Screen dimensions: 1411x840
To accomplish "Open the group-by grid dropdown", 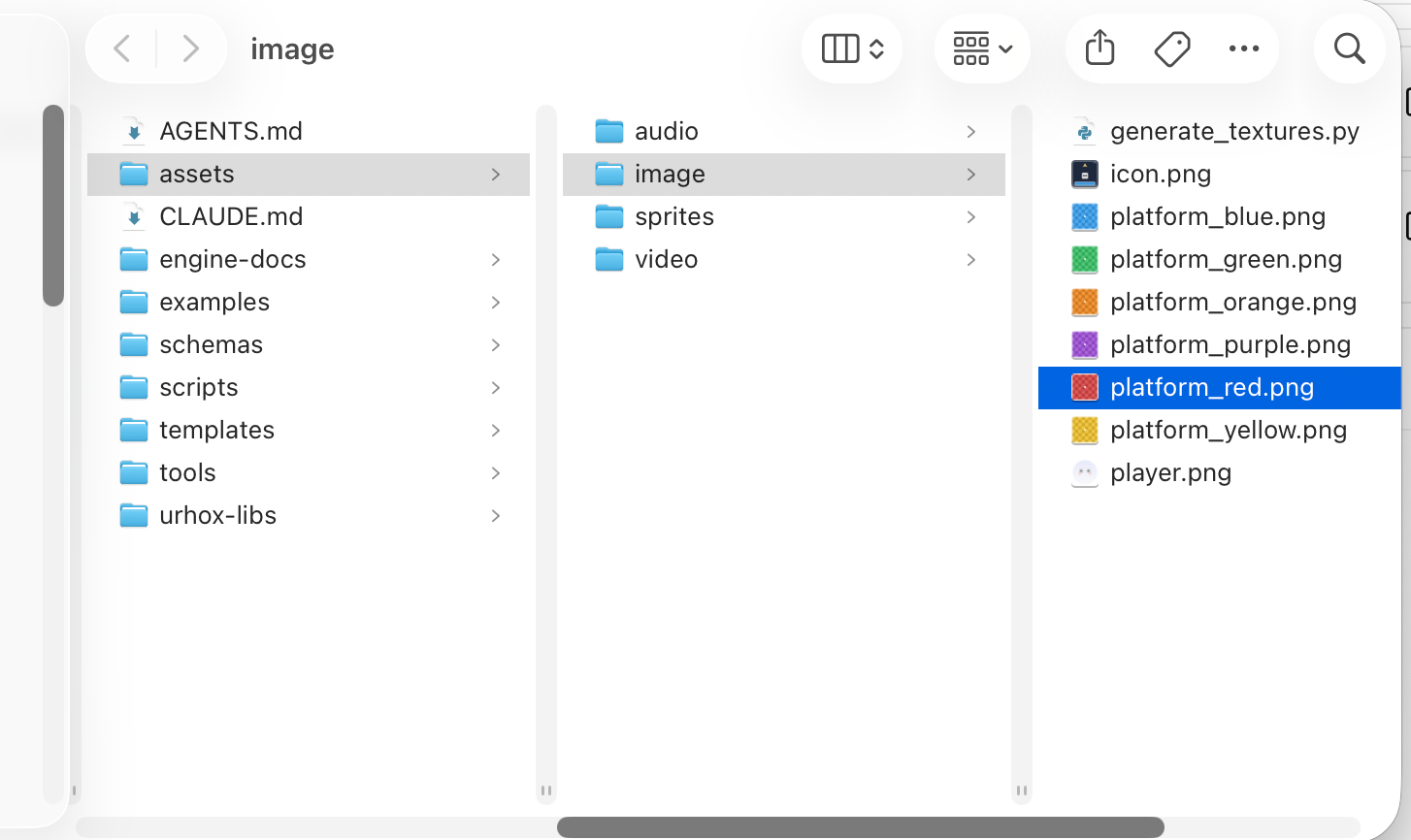I will click(x=982, y=48).
